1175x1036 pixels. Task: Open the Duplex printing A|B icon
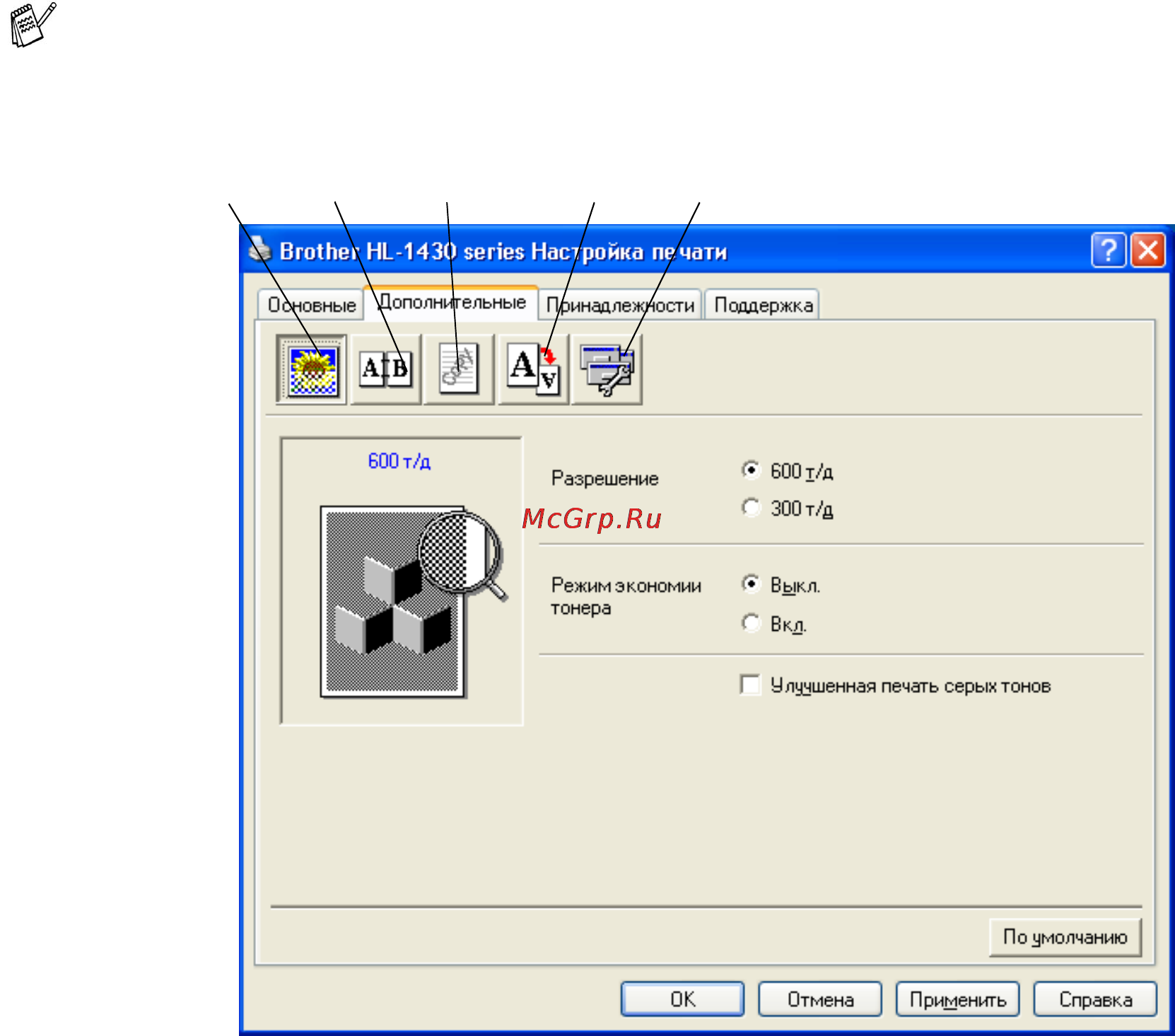pyautogui.click(x=385, y=369)
